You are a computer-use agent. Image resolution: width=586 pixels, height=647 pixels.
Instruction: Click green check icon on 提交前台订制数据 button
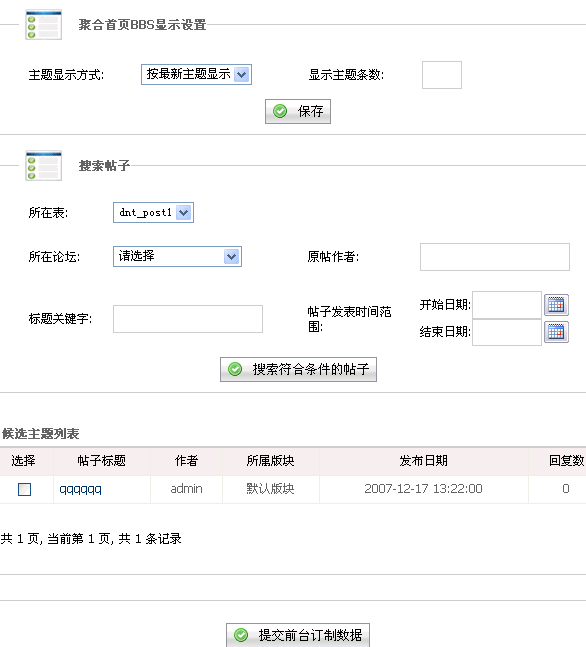click(x=241, y=635)
